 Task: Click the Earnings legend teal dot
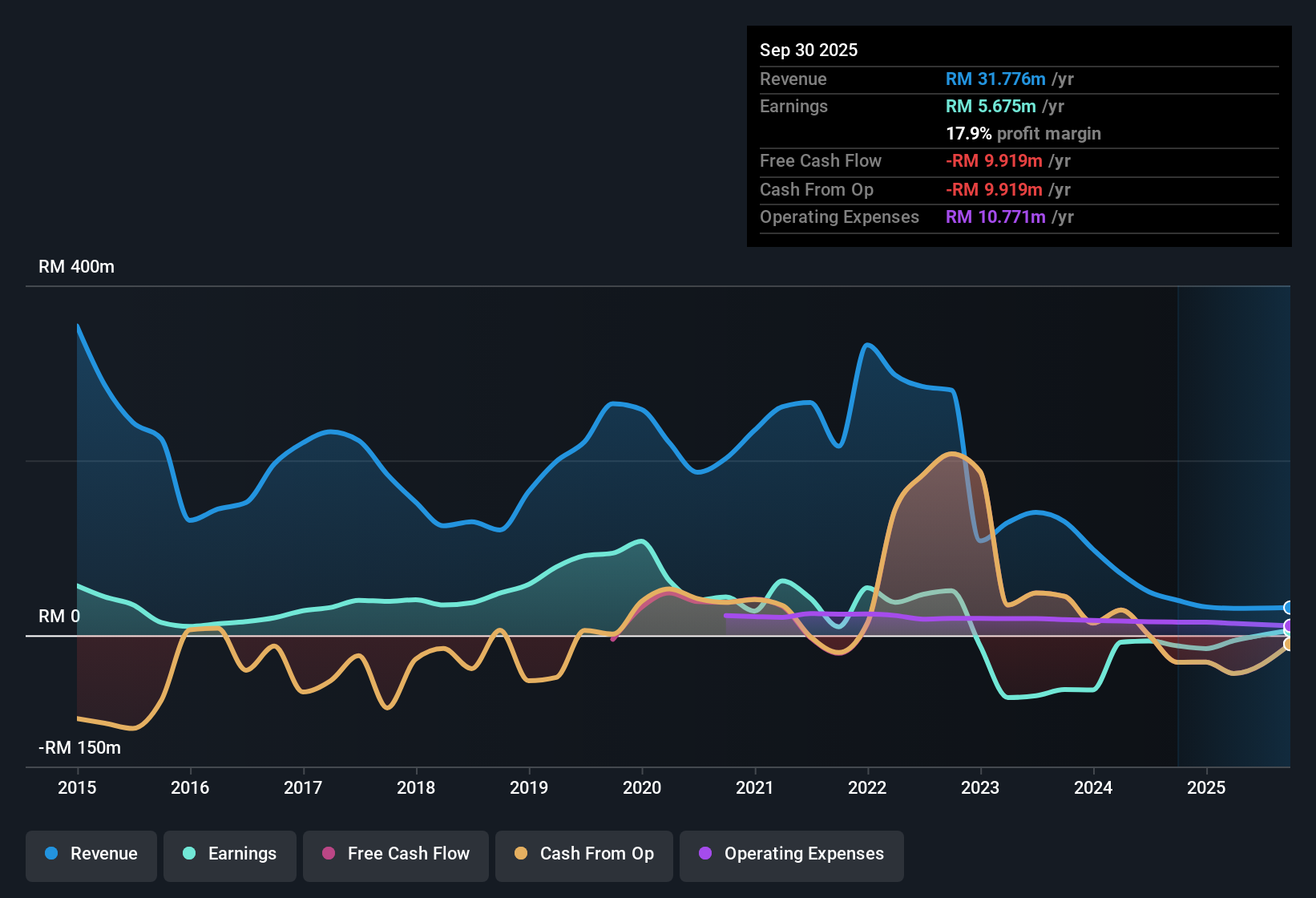pyautogui.click(x=189, y=854)
